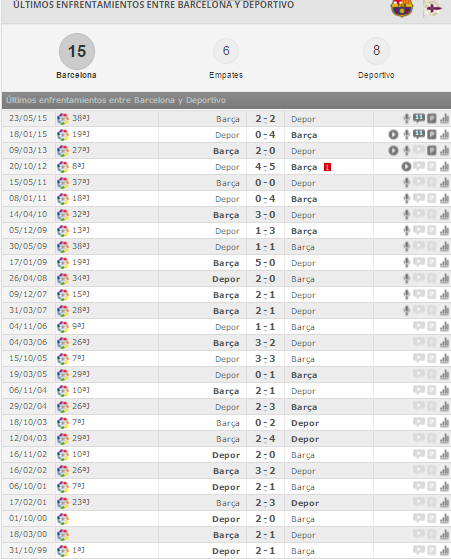451x559 pixels.
Task: Open audio microphone icon for 23/05/15 match
Action: click(406, 118)
